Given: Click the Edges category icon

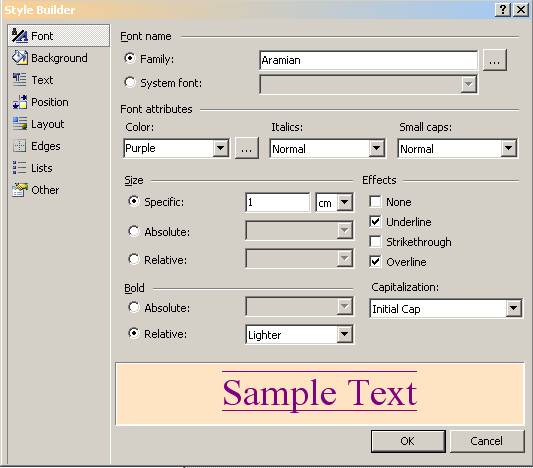Looking at the screenshot, I should pyautogui.click(x=19, y=146).
